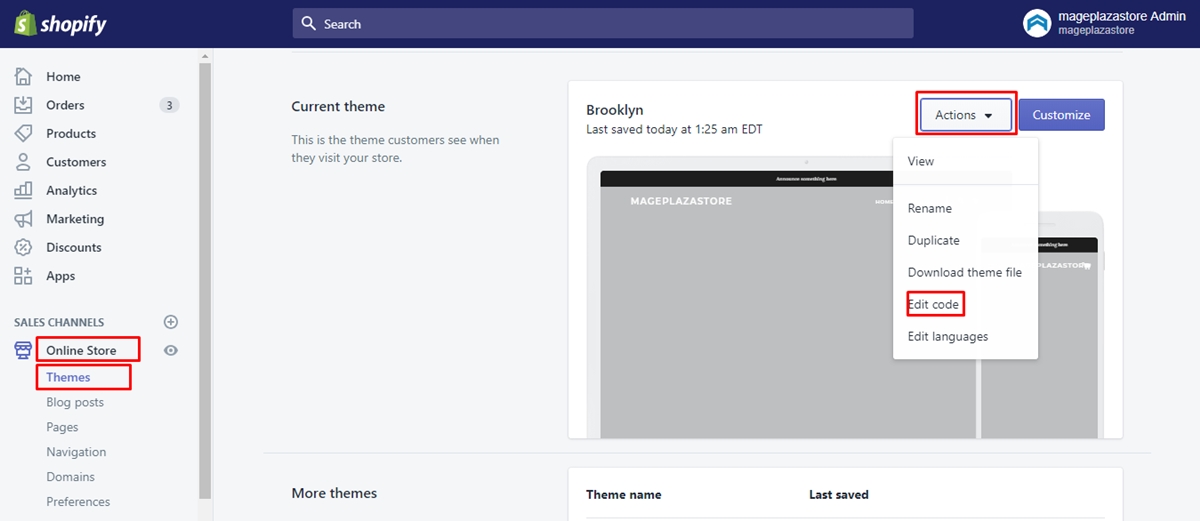Viewport: 1200px width, 521px height.
Task: Click SALES CHANNELS section label
Action: [59, 323]
